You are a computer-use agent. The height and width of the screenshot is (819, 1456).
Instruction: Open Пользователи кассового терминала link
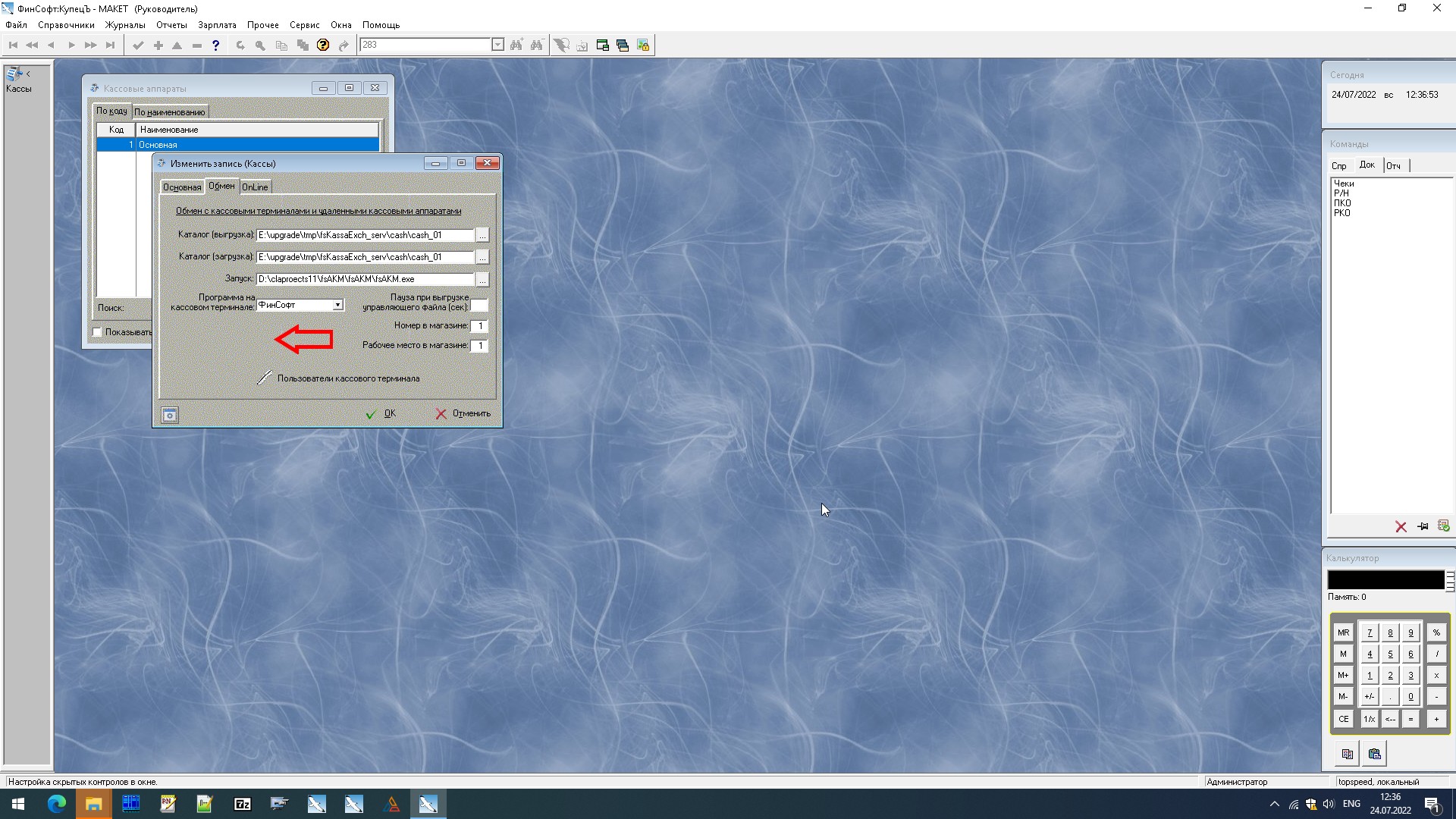pos(347,378)
